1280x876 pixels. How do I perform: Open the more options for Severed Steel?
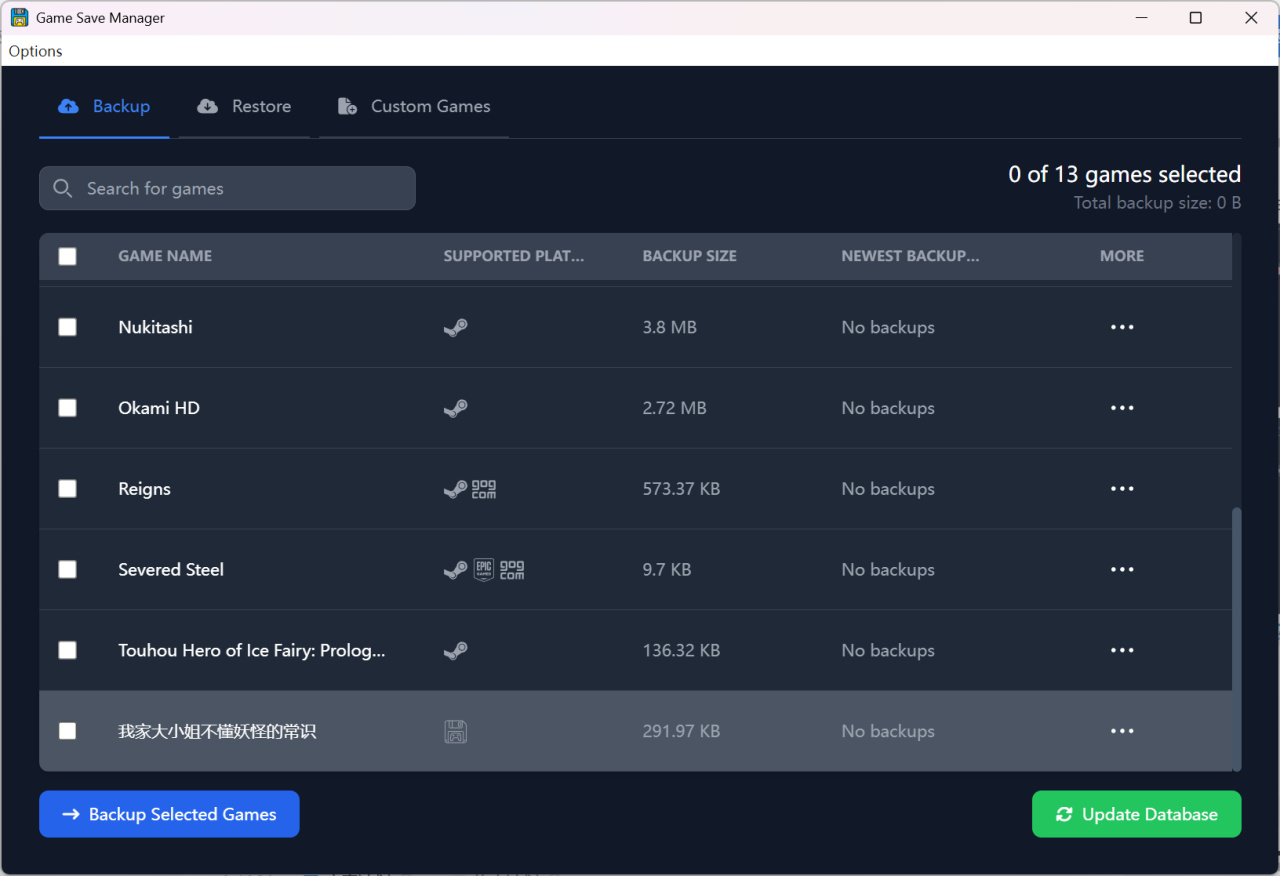coord(1122,570)
